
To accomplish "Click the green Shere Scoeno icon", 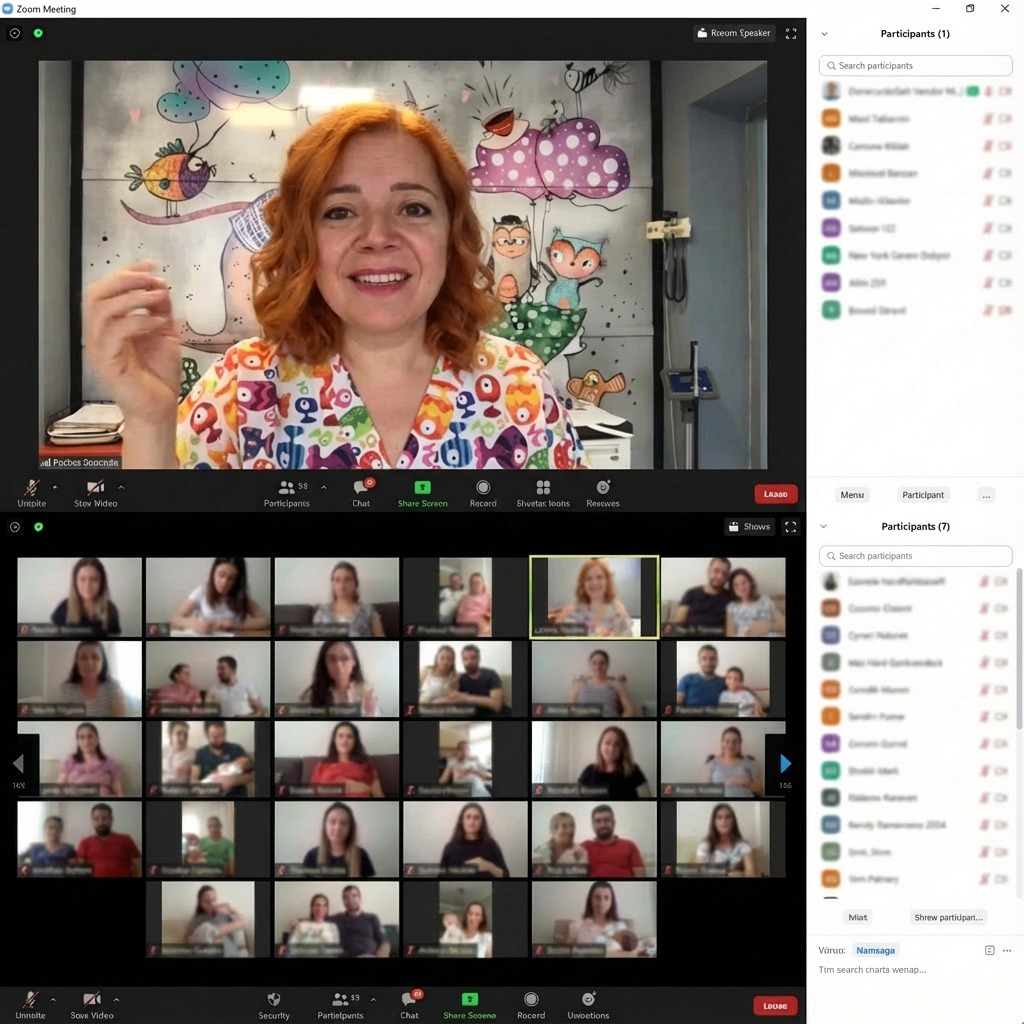I will 470,999.
